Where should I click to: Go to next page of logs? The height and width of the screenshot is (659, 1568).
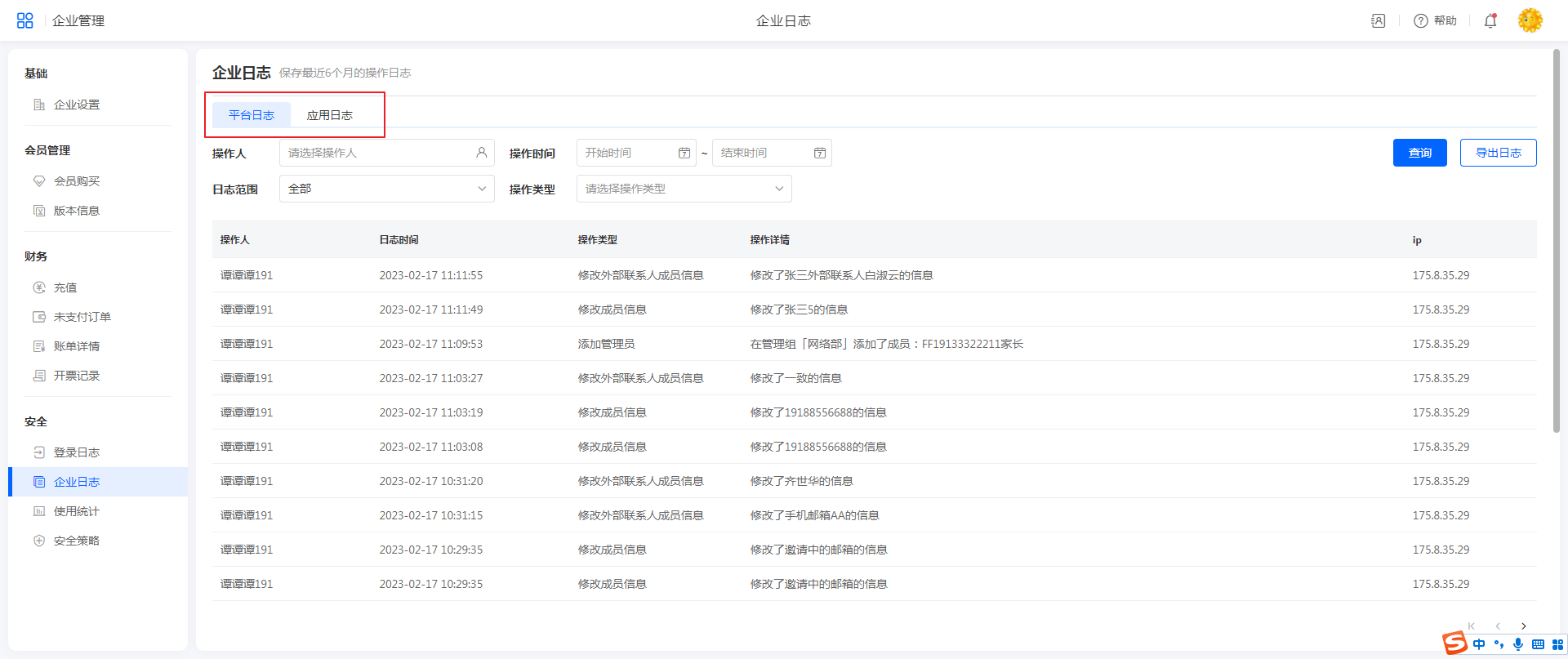pyautogui.click(x=1523, y=626)
